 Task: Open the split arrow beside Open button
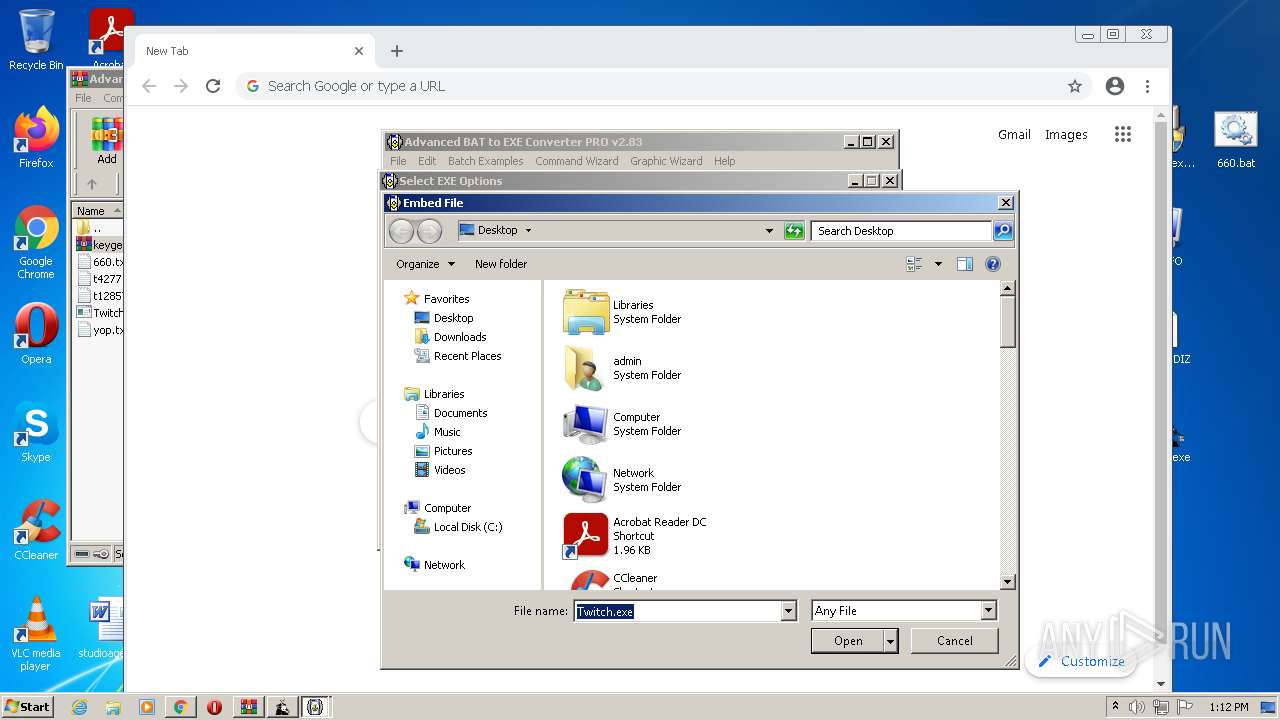coord(890,642)
